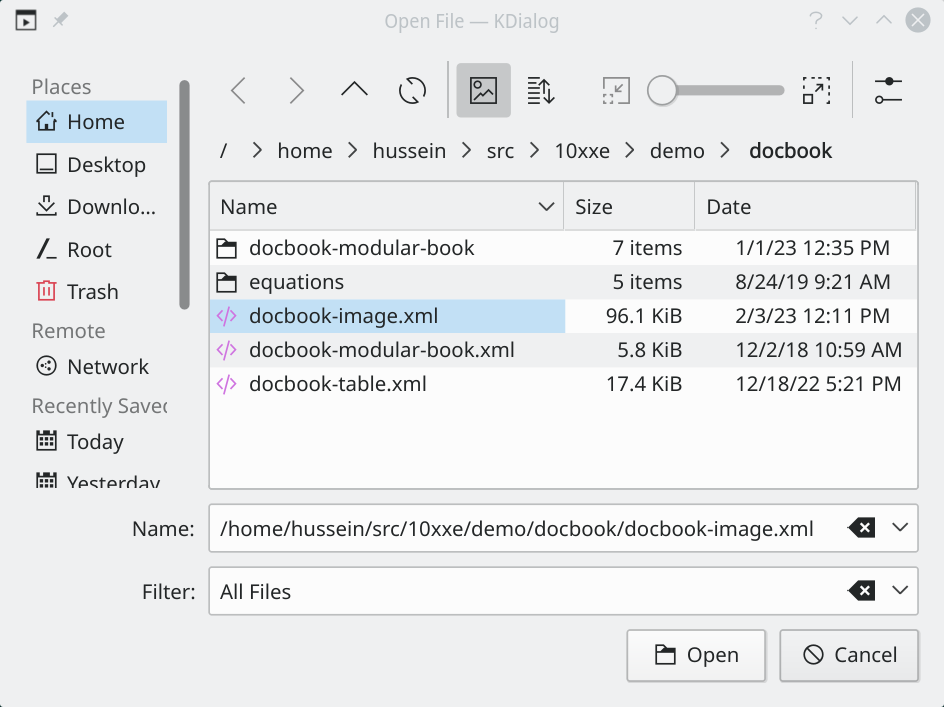
Task: Click the 12/18/22 5:21 PM date cell
Action: (818, 384)
